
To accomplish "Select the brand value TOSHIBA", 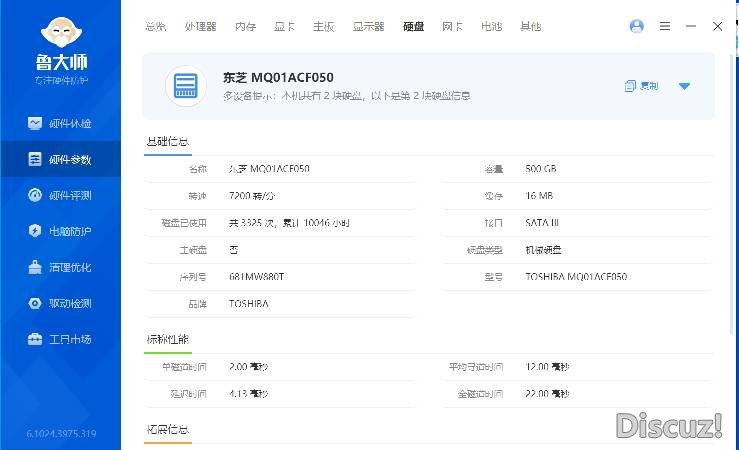I will pos(248,303).
